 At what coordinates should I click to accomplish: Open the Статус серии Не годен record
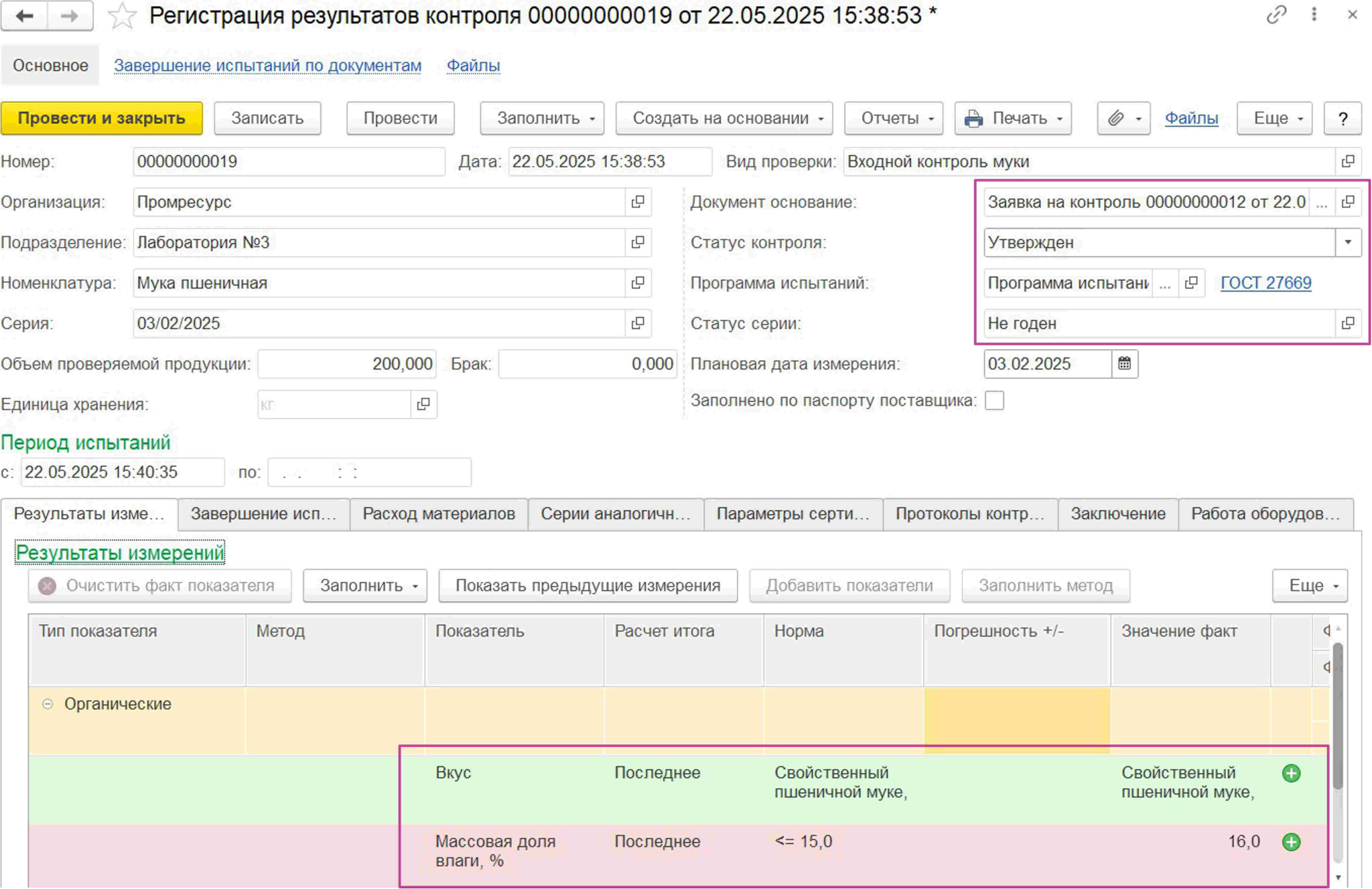click(1348, 324)
